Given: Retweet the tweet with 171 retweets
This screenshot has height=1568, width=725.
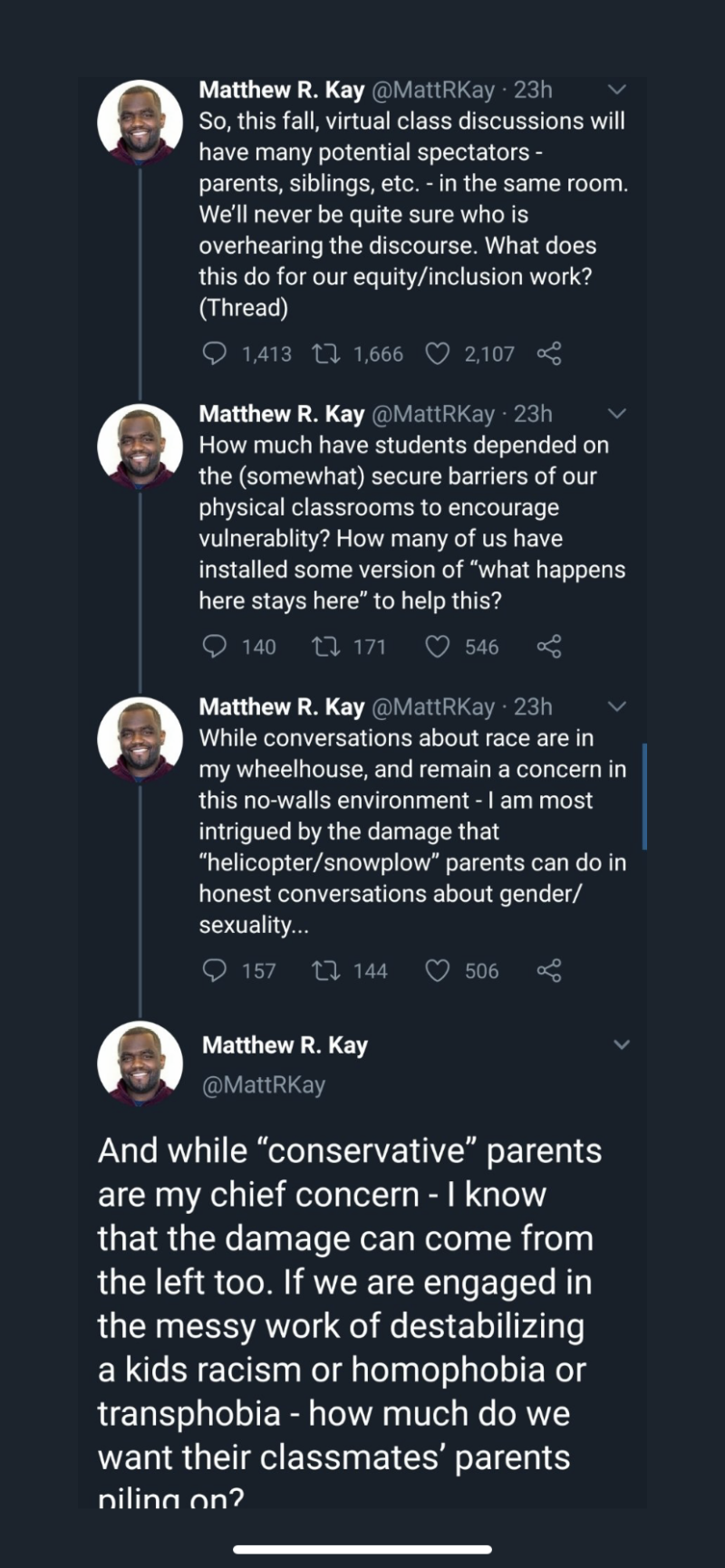Looking at the screenshot, I should click(x=324, y=646).
